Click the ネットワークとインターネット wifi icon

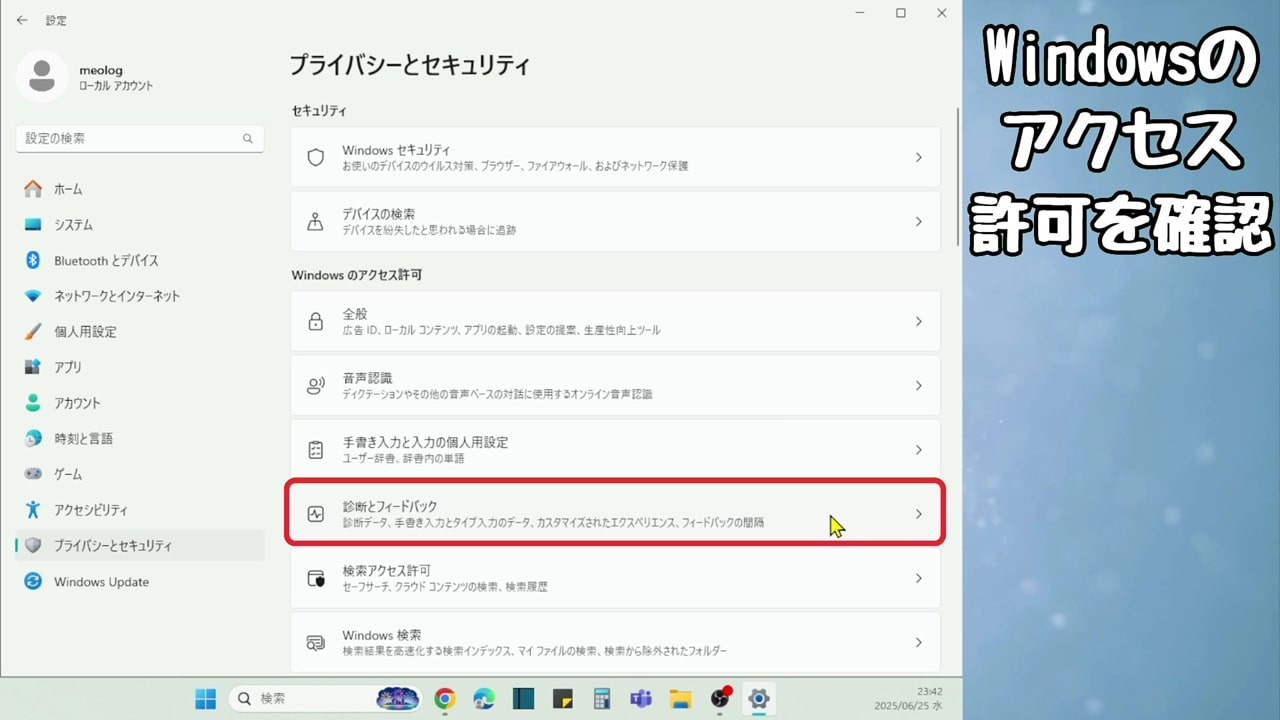point(33,296)
